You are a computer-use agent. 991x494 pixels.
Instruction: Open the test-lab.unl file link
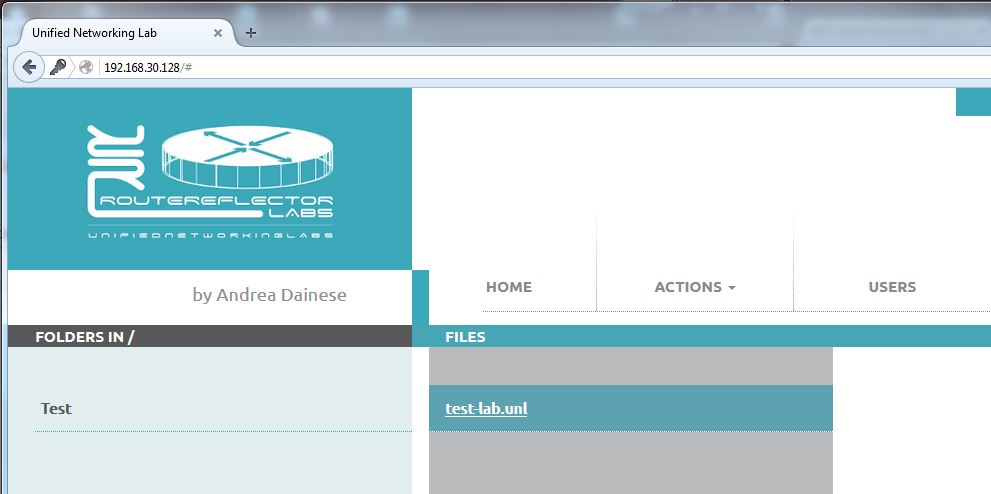(x=486, y=409)
